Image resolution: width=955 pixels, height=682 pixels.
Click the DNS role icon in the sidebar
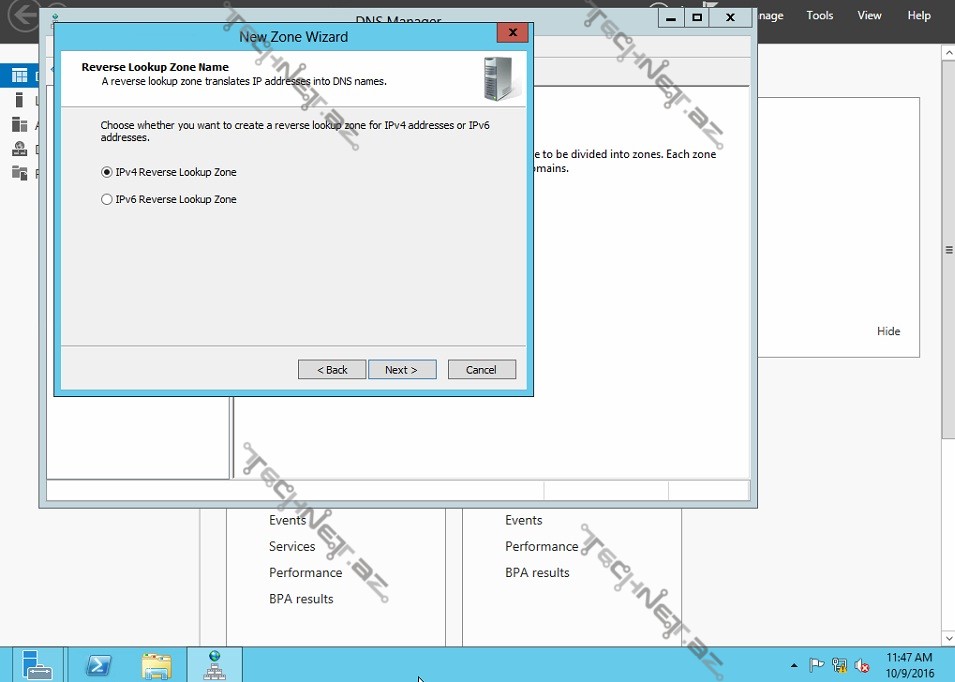click(19, 149)
